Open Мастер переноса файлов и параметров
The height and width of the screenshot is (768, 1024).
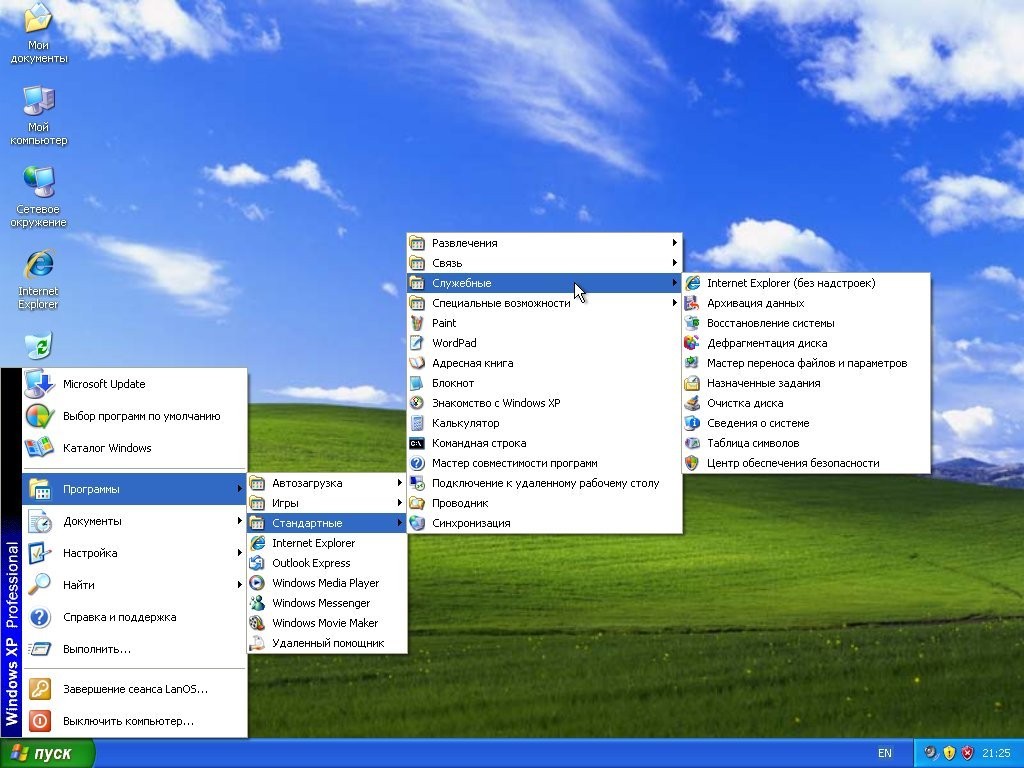coord(806,363)
